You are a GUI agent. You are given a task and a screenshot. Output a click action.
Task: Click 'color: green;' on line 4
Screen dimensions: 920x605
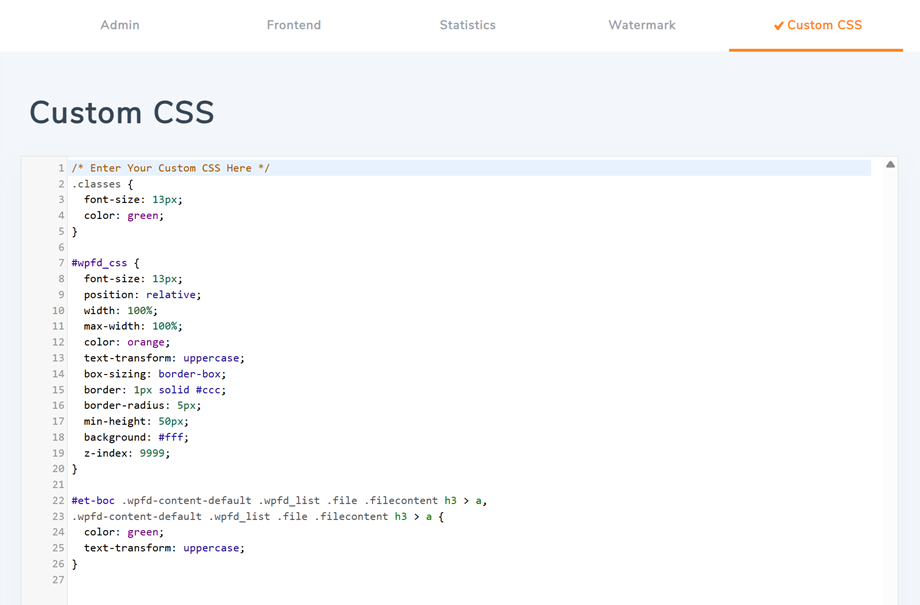pyautogui.click(x=124, y=215)
